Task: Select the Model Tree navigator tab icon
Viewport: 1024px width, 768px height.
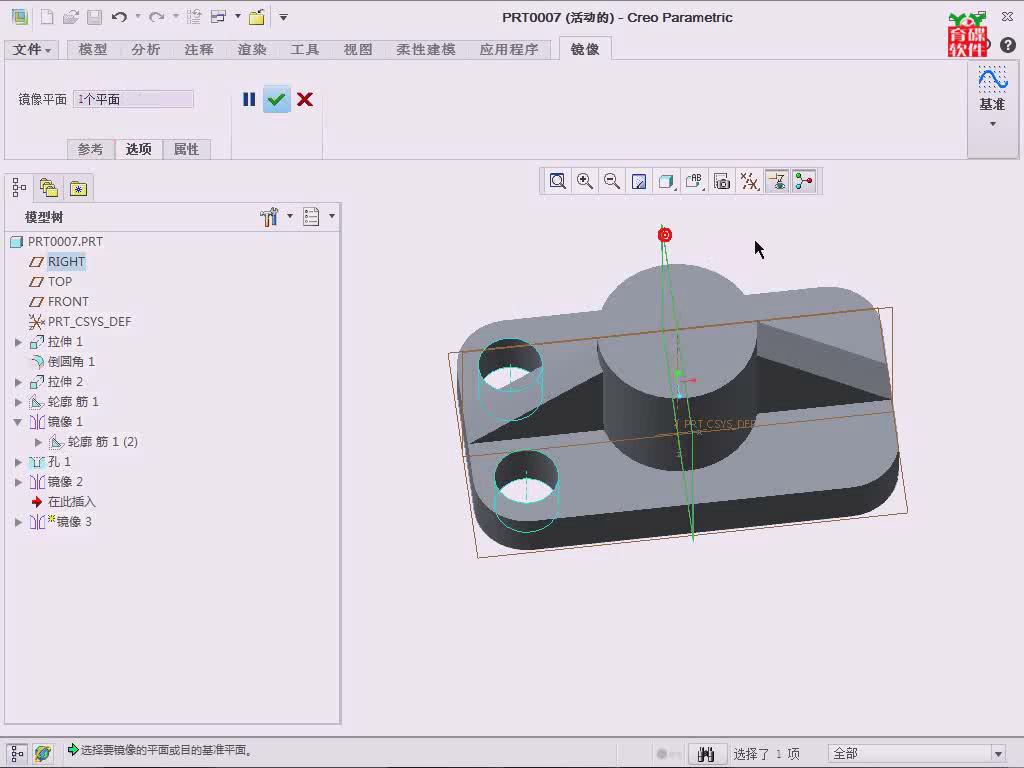Action: click(x=19, y=188)
